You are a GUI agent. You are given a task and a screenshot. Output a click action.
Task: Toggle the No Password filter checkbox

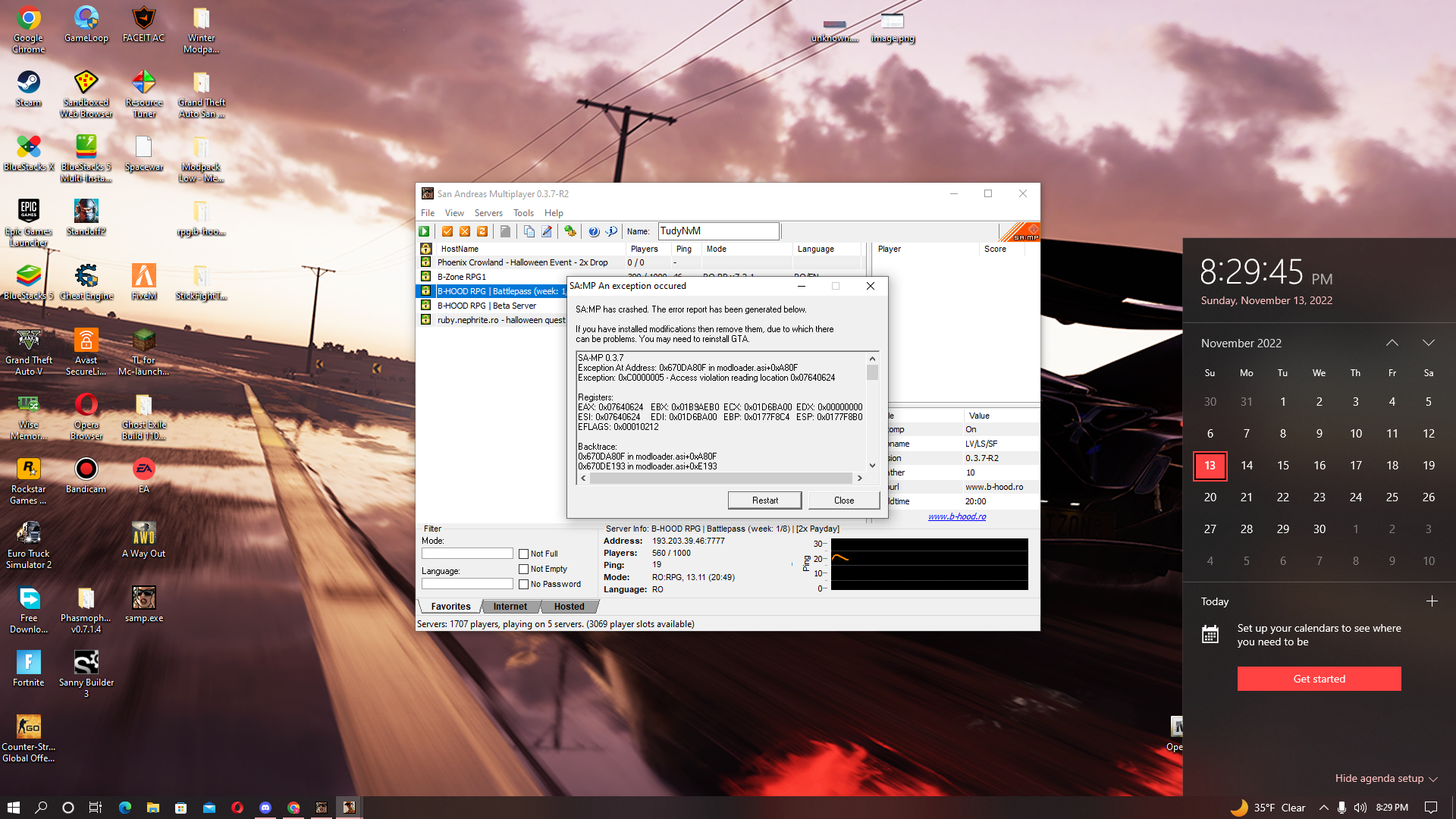pyautogui.click(x=523, y=585)
